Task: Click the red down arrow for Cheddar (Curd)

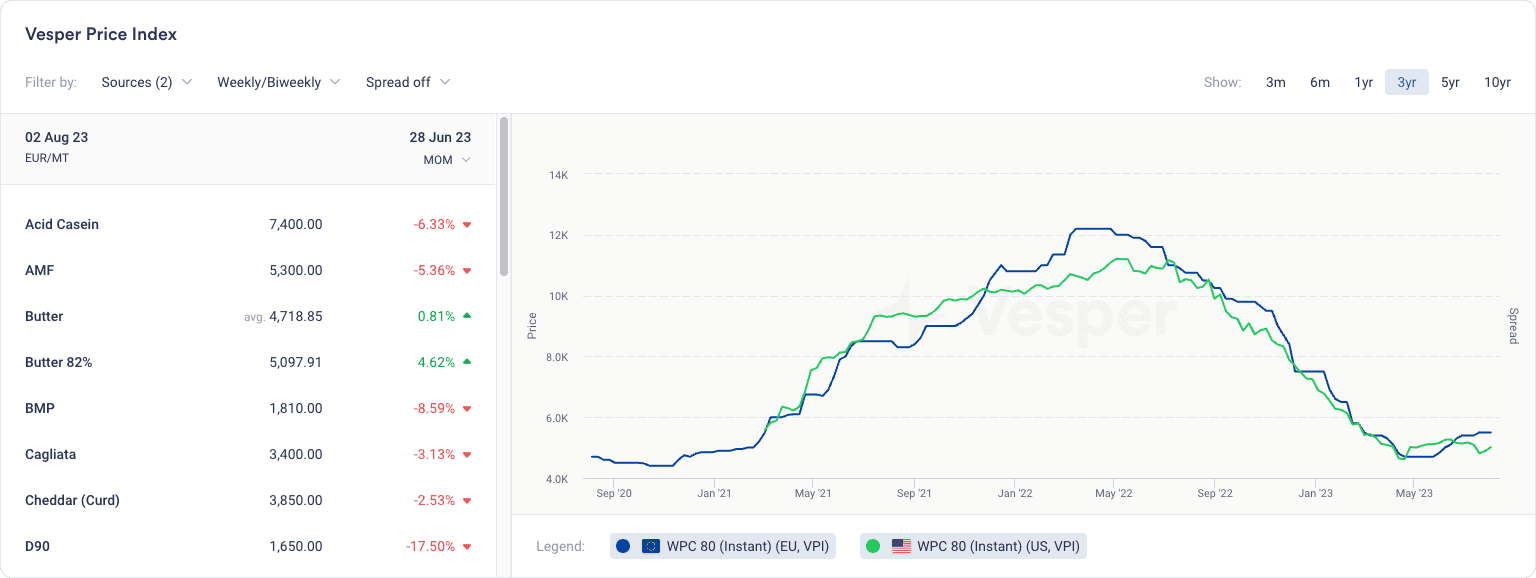Action: (467, 501)
